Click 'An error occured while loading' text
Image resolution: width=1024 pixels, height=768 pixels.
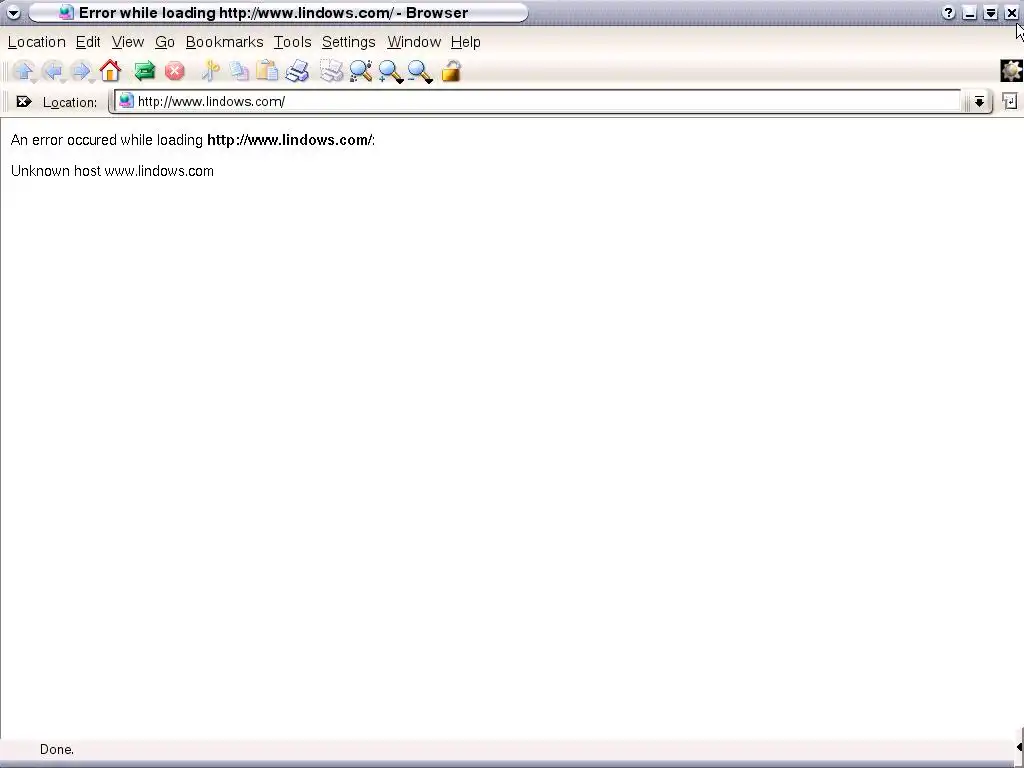[x=107, y=140]
